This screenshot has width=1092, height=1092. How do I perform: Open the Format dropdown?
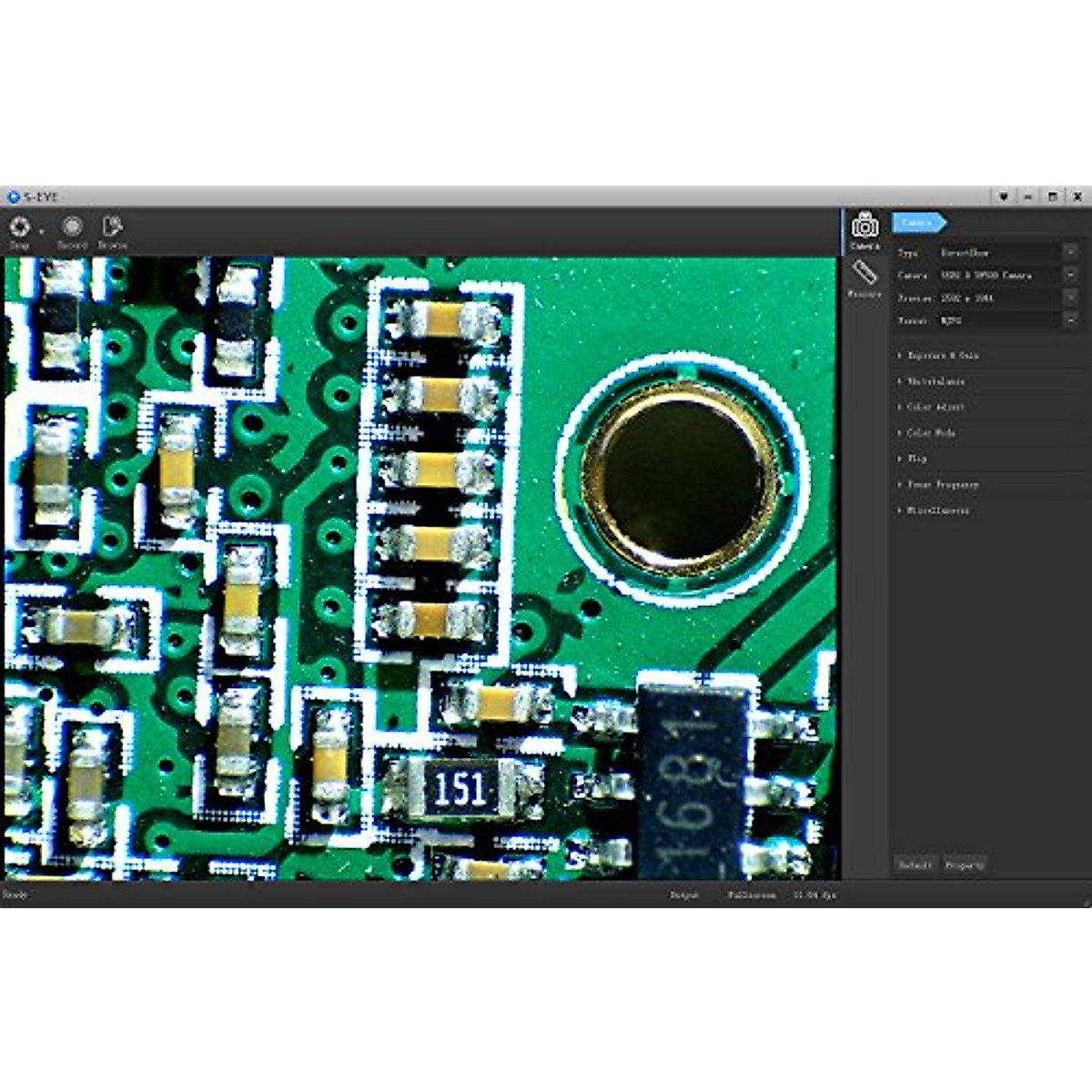click(1070, 320)
